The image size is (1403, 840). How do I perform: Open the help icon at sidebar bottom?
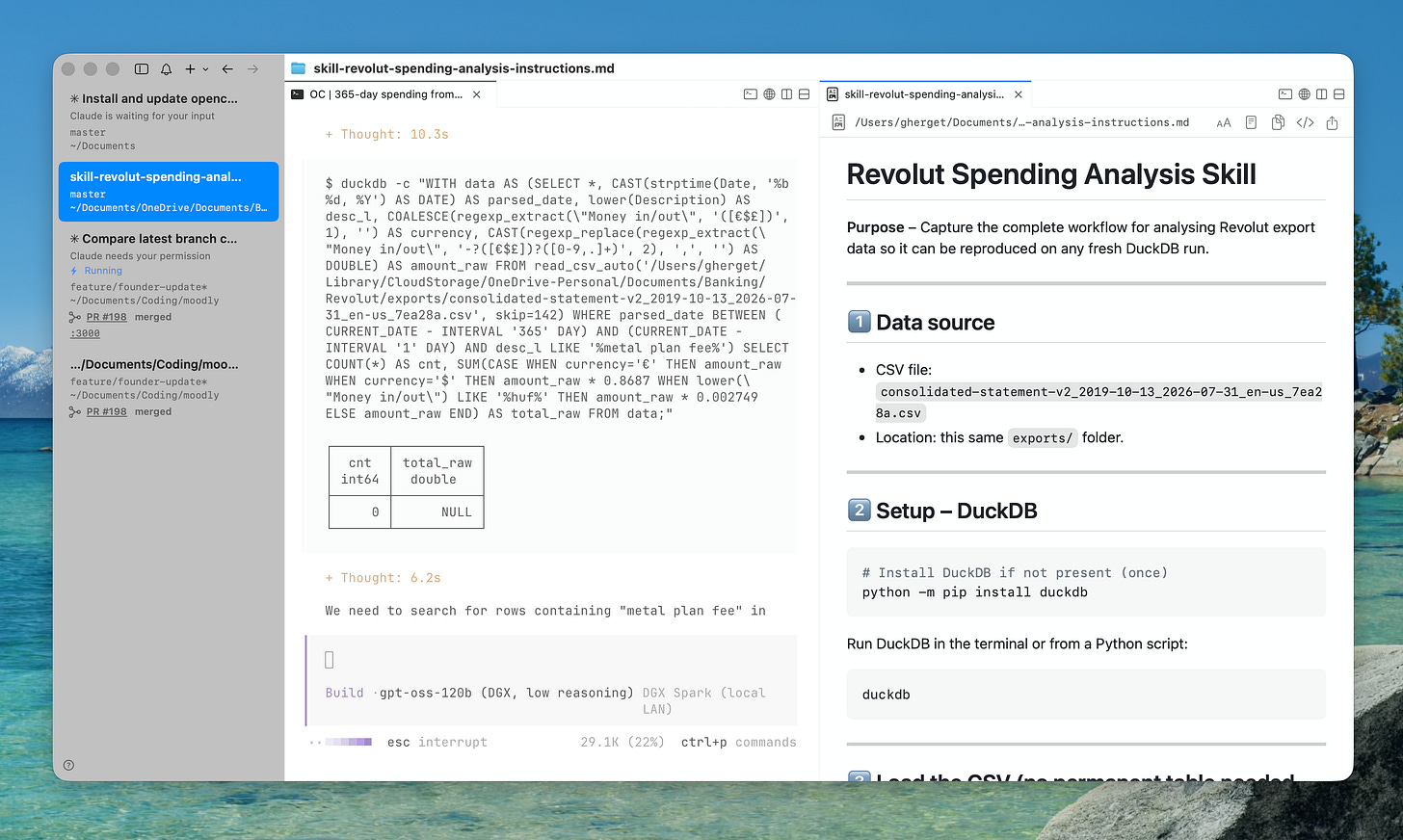click(68, 765)
